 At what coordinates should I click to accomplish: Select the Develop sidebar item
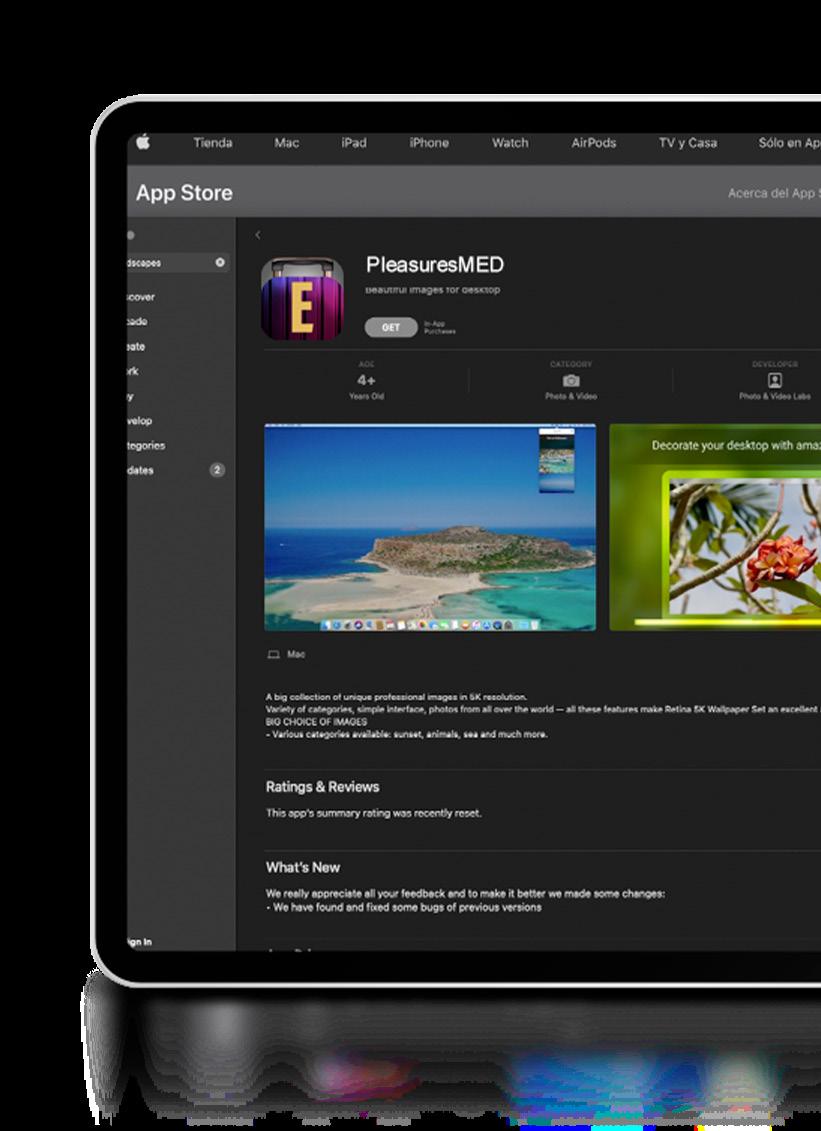pos(139,421)
